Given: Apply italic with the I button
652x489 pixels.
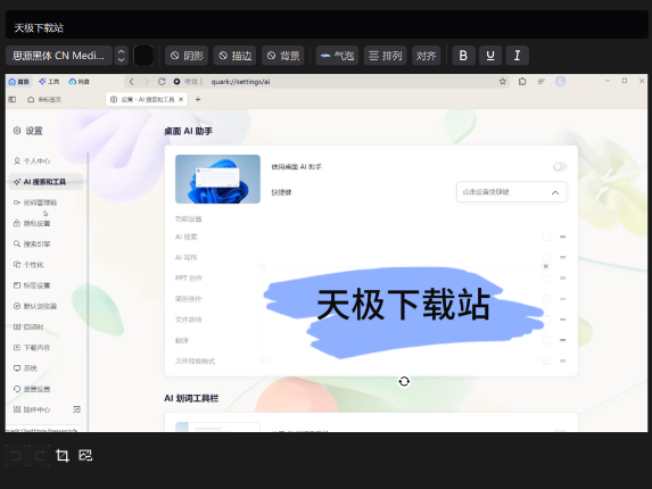Looking at the screenshot, I should pos(517,55).
